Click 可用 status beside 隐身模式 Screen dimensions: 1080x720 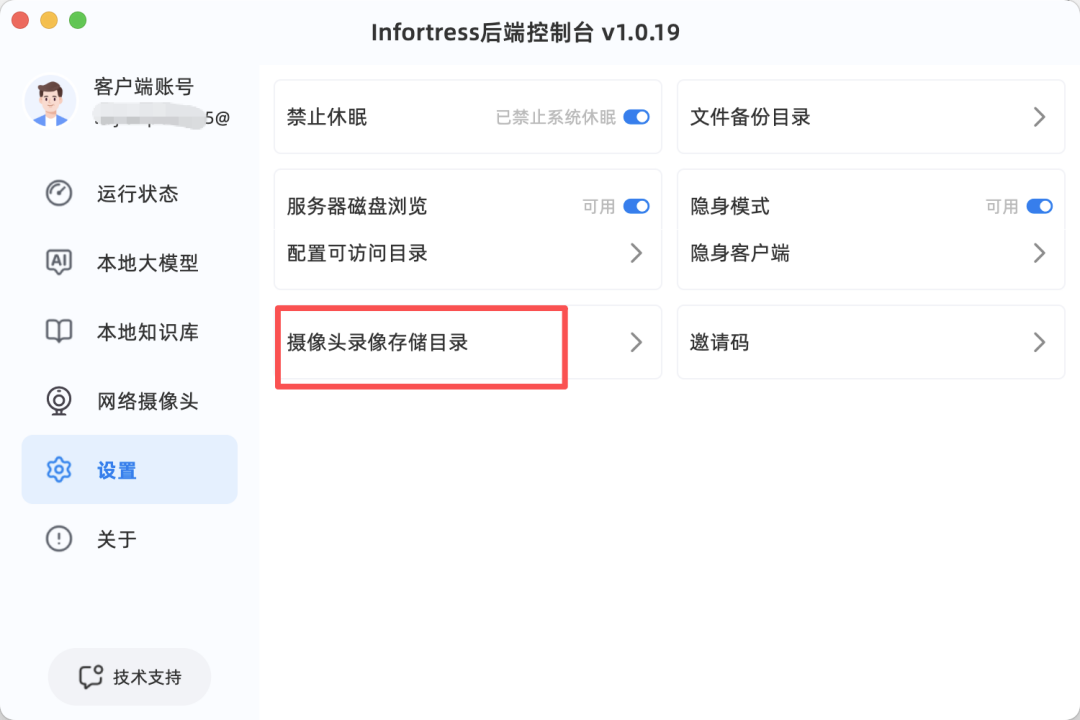(x=1001, y=207)
